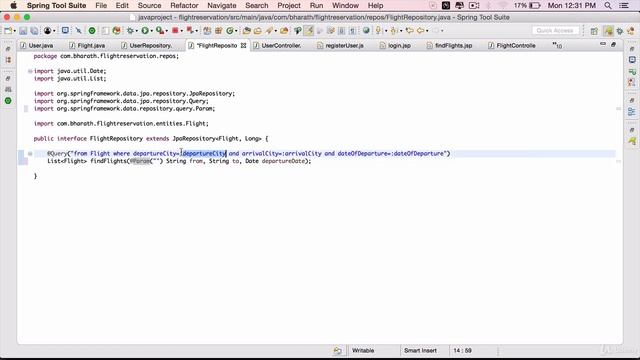
Task: Open the Navigate menu
Action: tap(222, 6)
